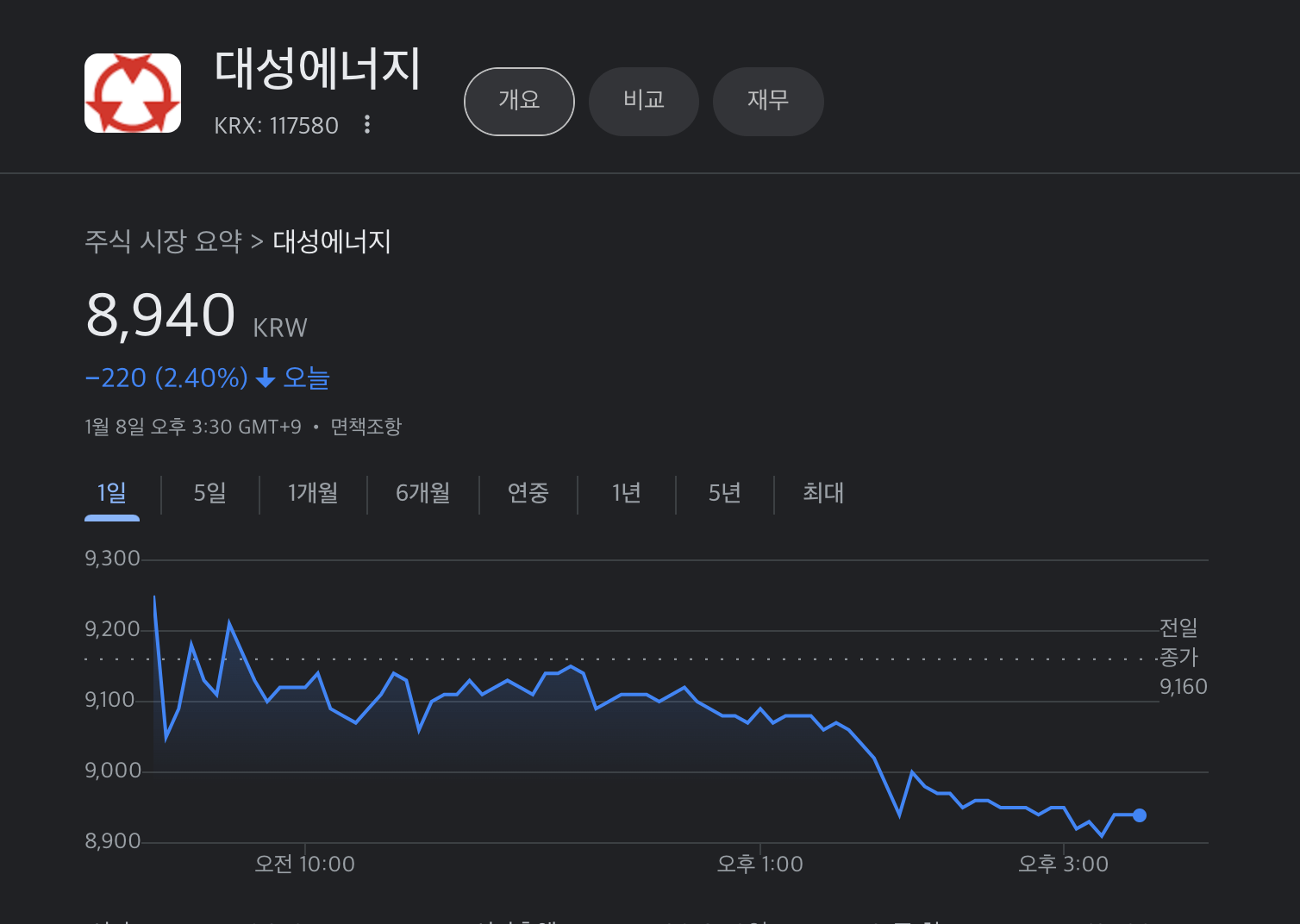Click the 오후 3:00 axis label
The height and width of the screenshot is (924, 1300).
[1063, 864]
